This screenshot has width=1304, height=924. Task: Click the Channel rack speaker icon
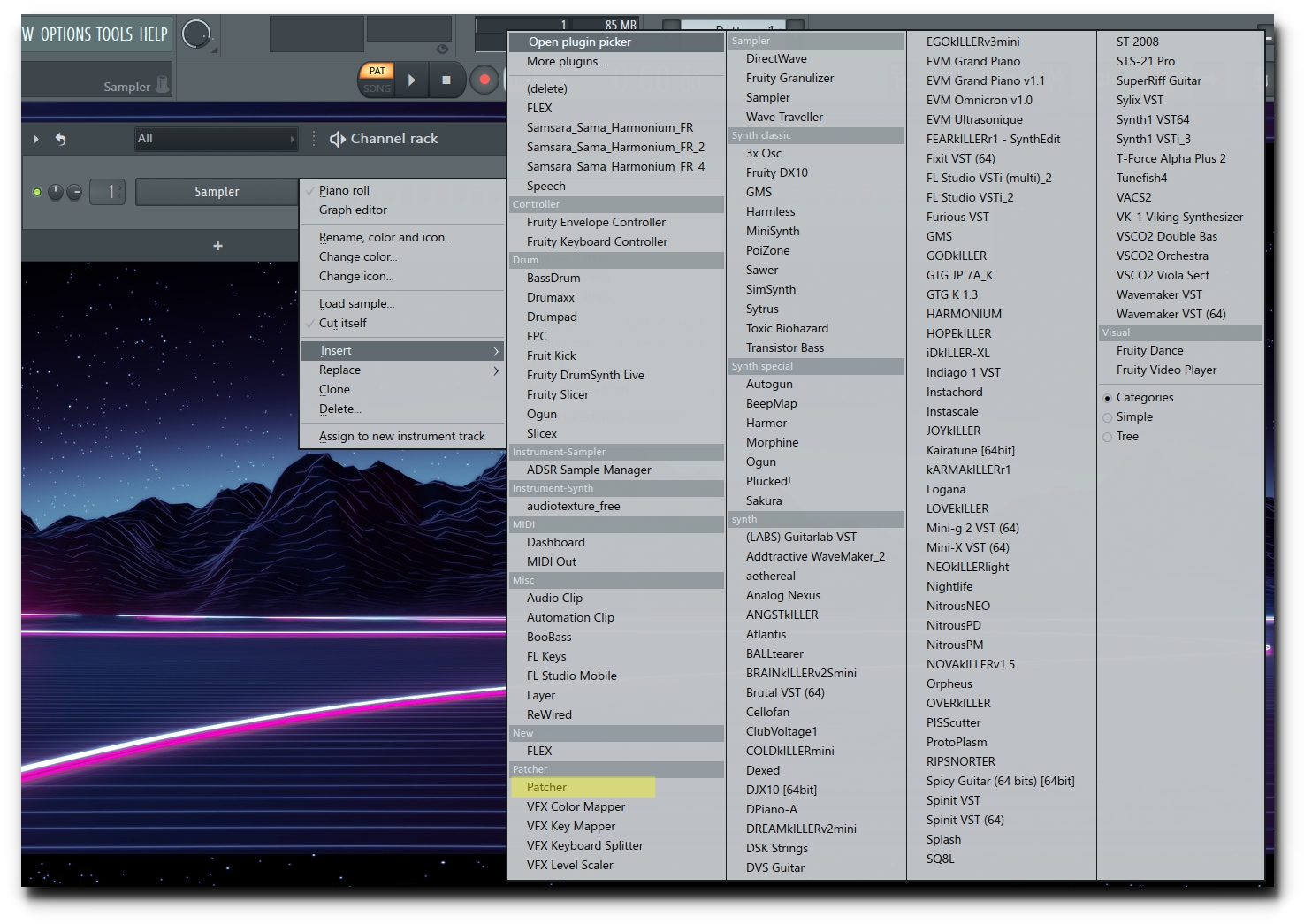[338, 139]
